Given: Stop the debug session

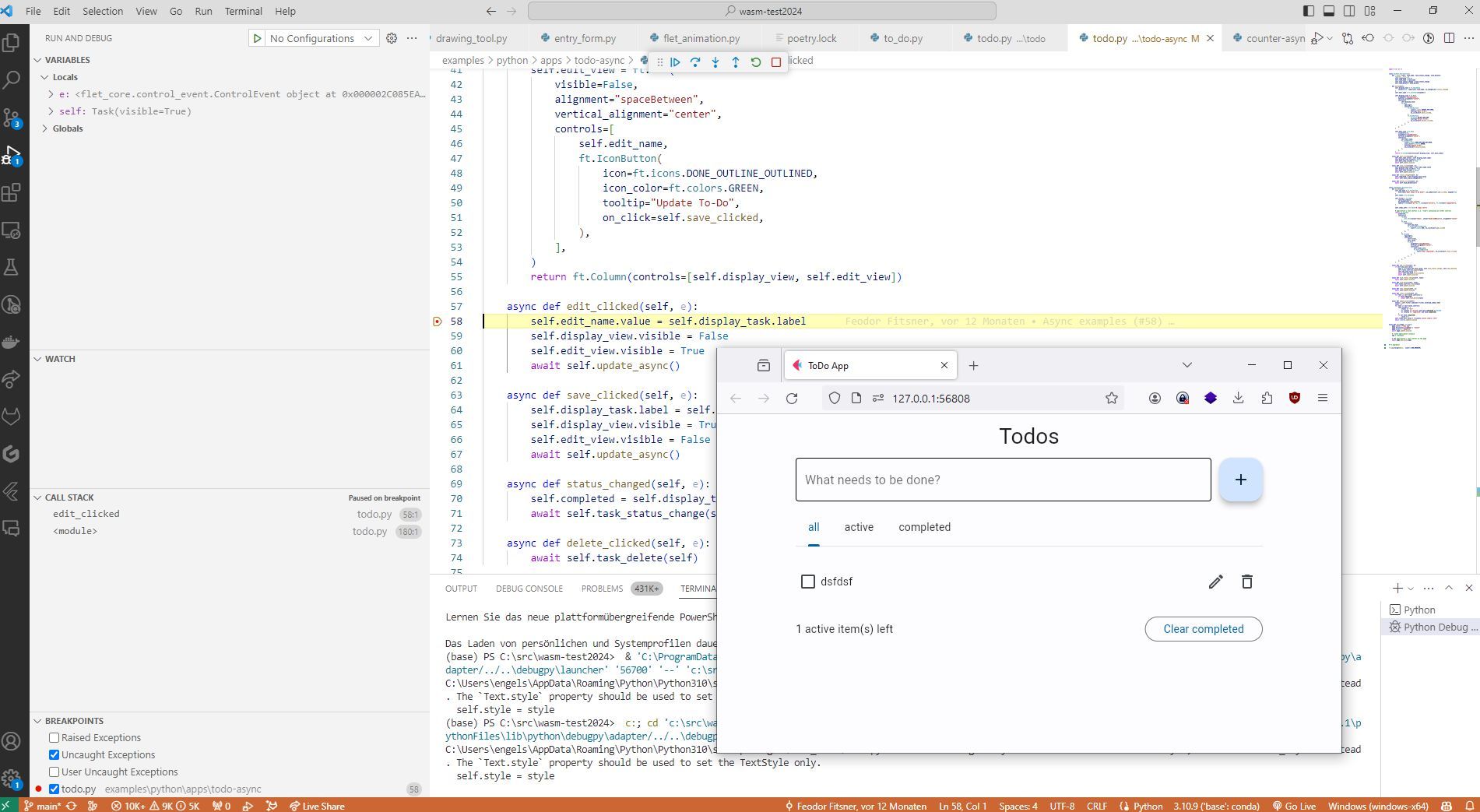Looking at the screenshot, I should [x=776, y=62].
